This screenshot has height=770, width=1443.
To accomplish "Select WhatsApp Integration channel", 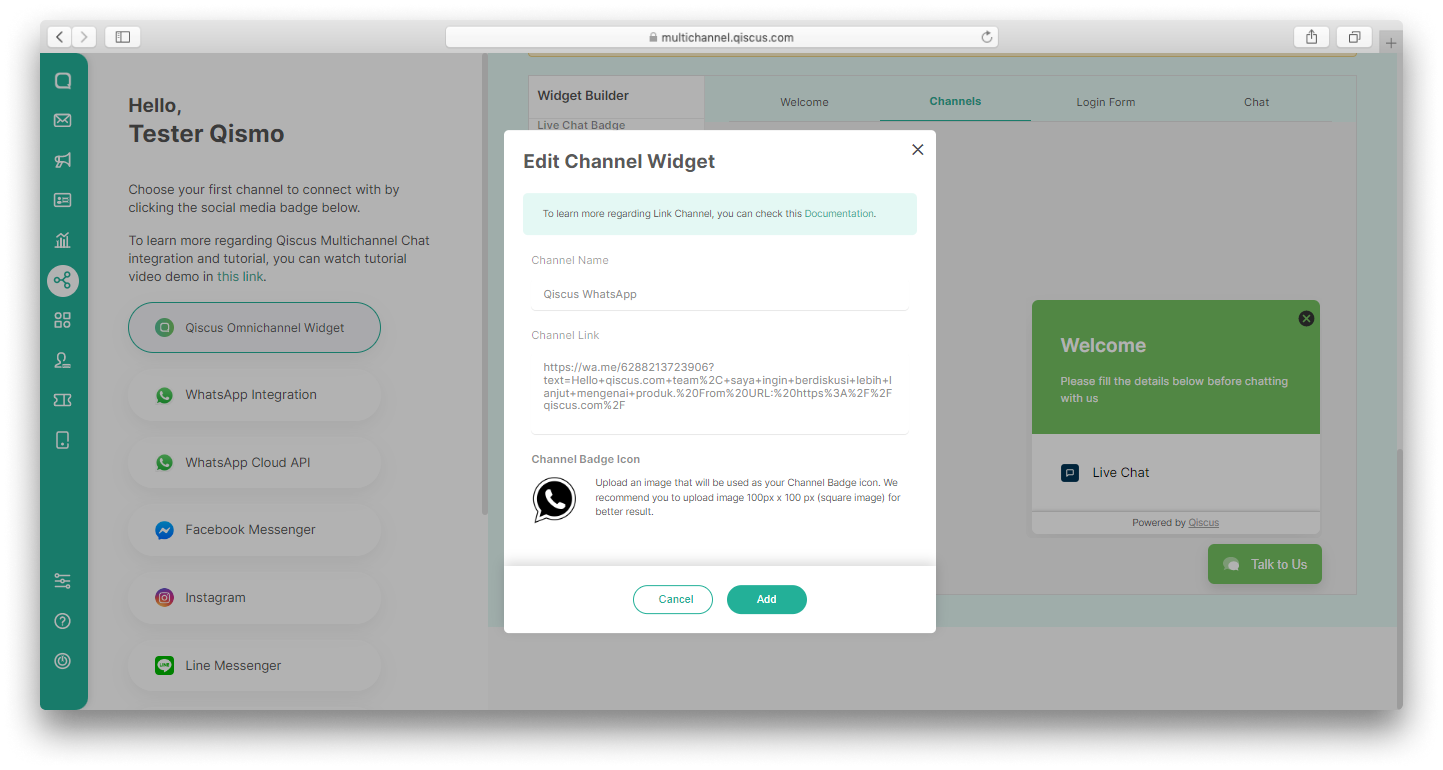I will [254, 395].
